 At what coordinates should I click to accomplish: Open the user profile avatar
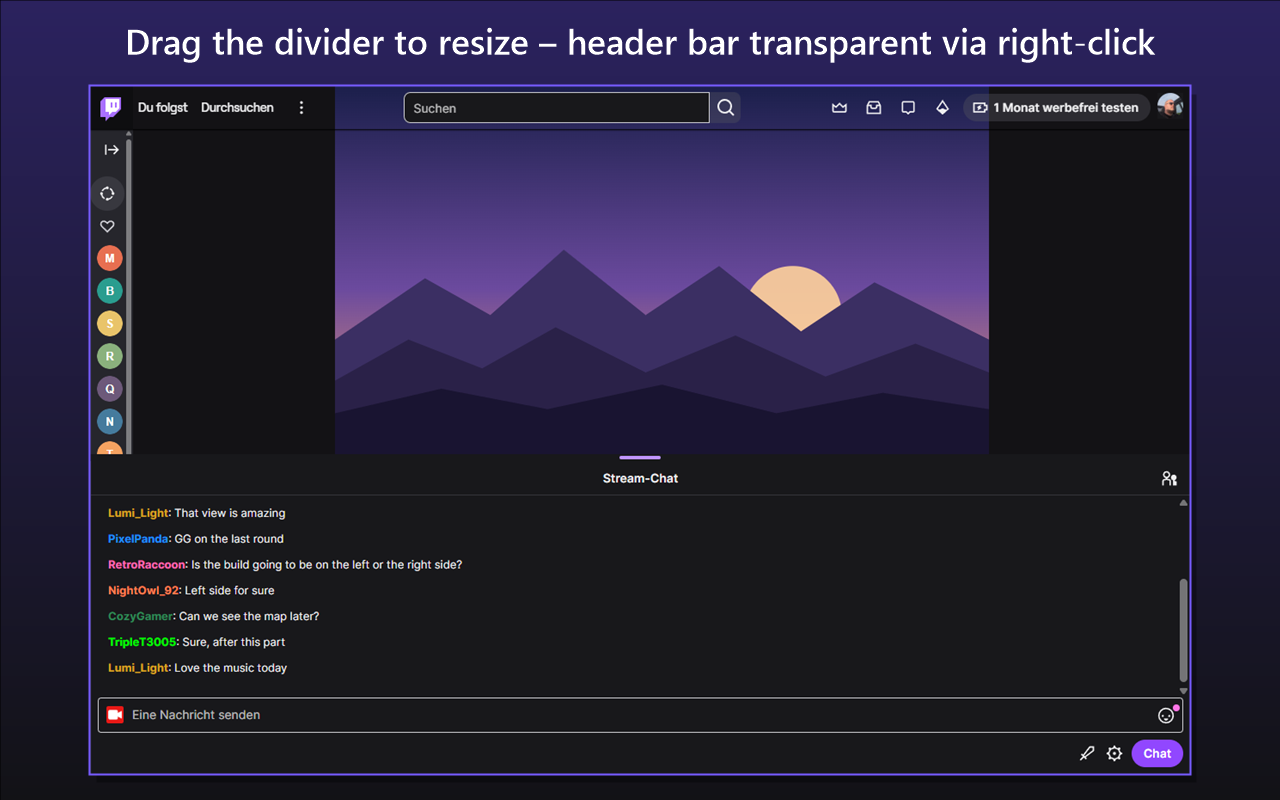pyautogui.click(x=1170, y=107)
